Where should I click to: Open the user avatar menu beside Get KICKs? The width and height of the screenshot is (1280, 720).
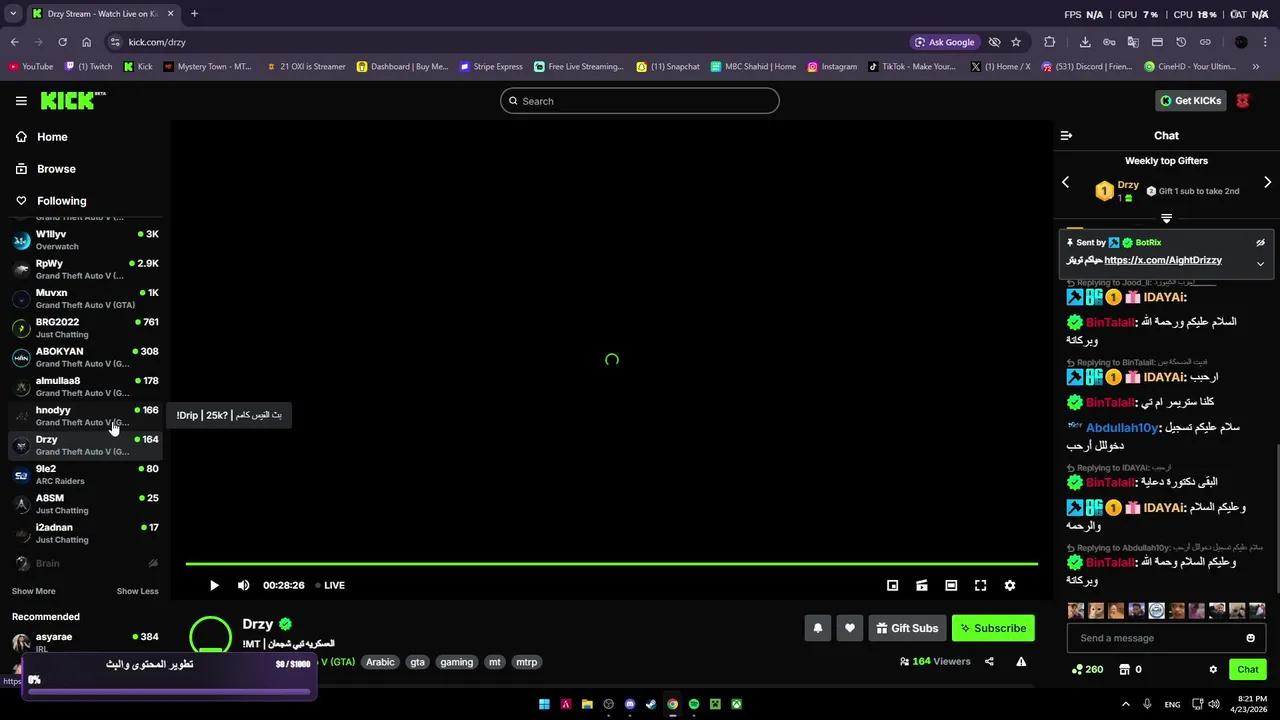(1243, 101)
